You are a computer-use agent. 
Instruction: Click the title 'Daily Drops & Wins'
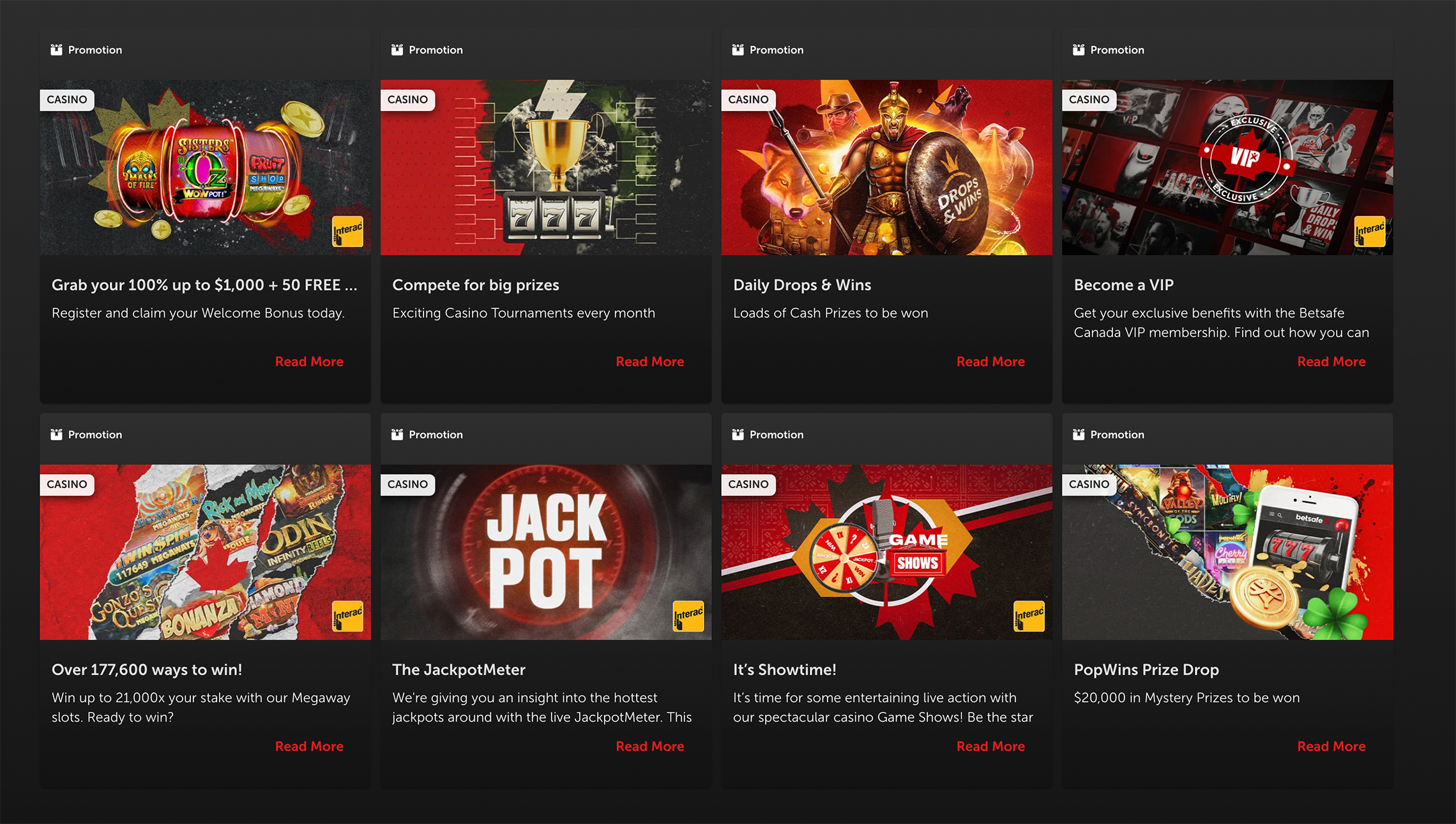point(802,285)
